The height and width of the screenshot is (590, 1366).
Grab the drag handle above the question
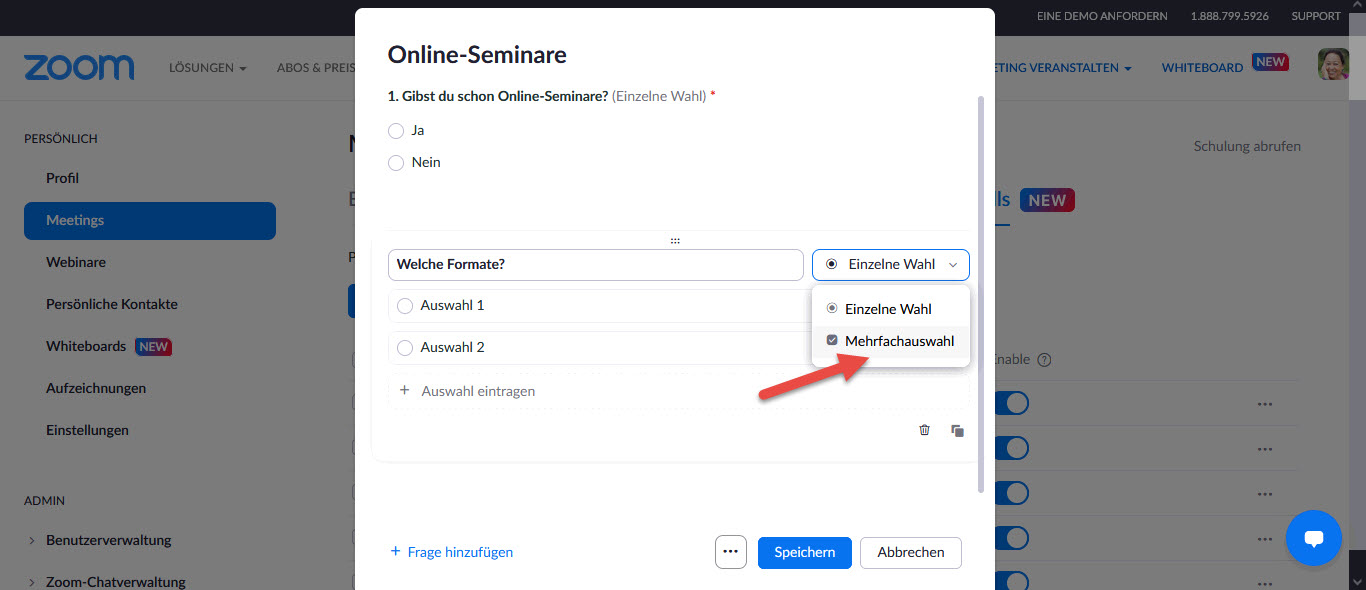(x=675, y=241)
